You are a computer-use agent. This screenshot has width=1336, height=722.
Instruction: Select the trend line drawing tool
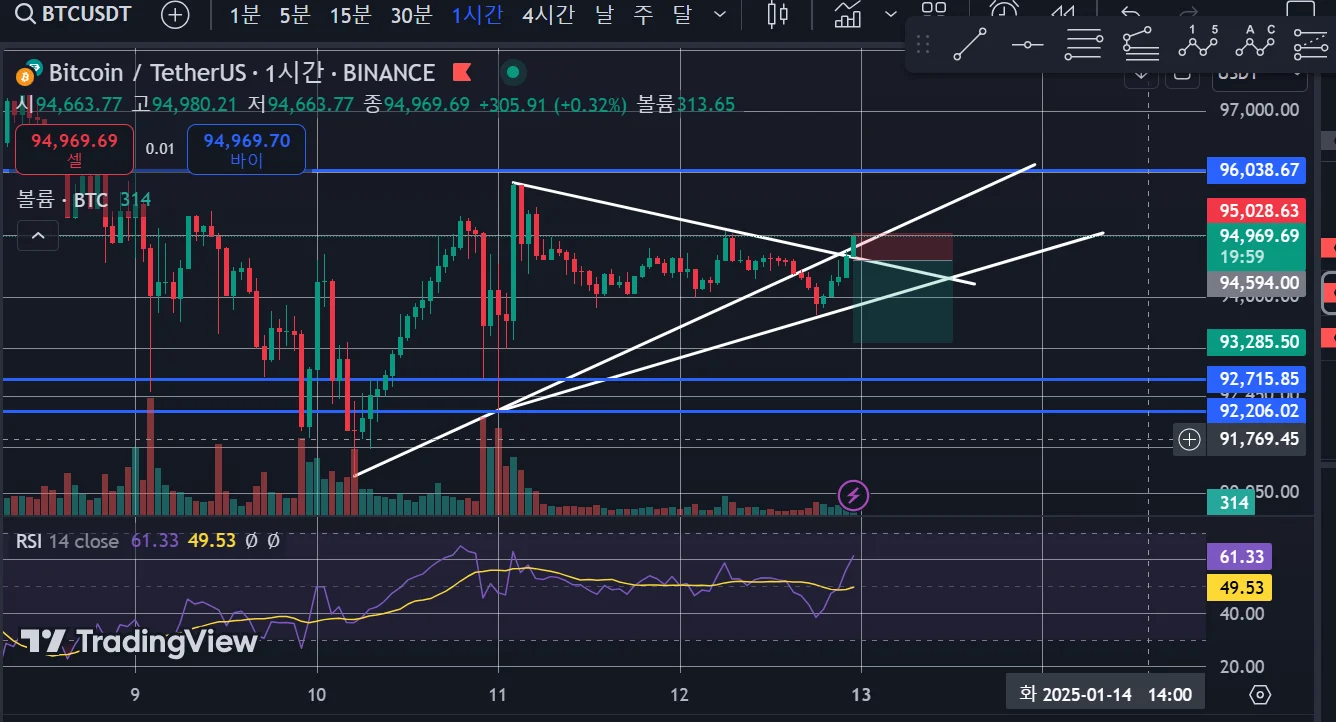point(969,44)
